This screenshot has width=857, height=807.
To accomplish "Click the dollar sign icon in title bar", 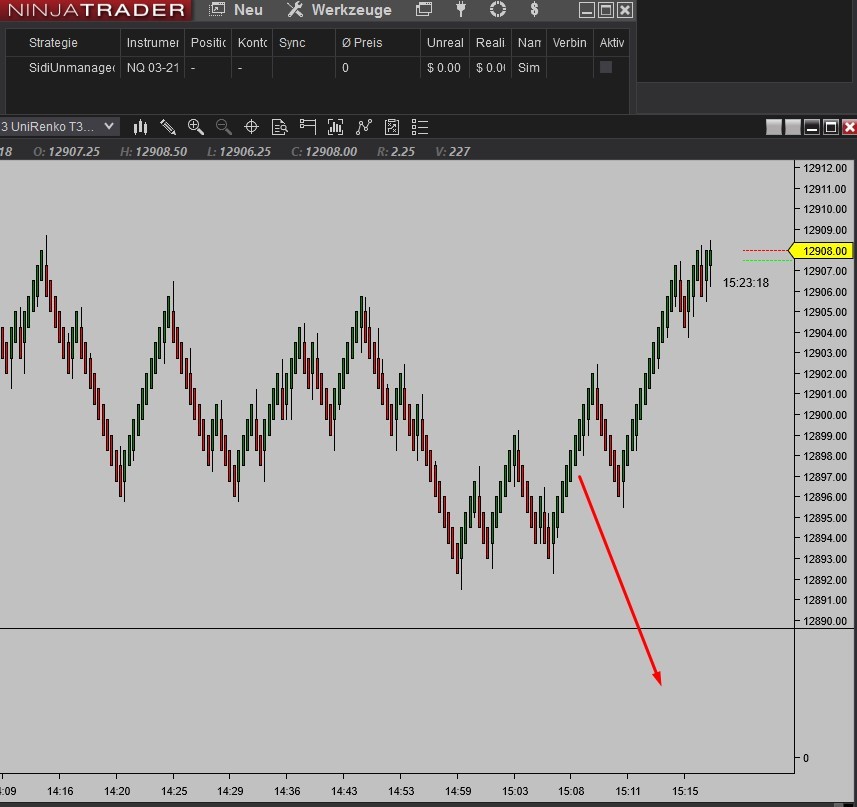I will point(535,10).
